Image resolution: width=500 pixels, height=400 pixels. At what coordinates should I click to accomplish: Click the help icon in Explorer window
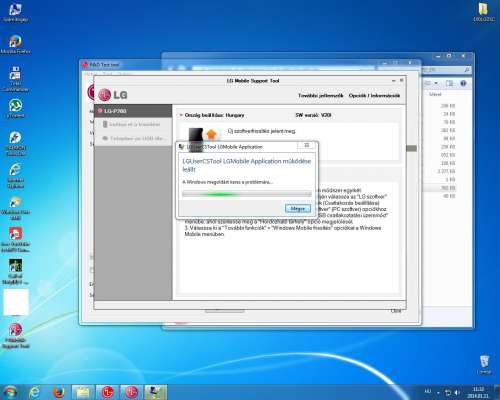click(463, 83)
